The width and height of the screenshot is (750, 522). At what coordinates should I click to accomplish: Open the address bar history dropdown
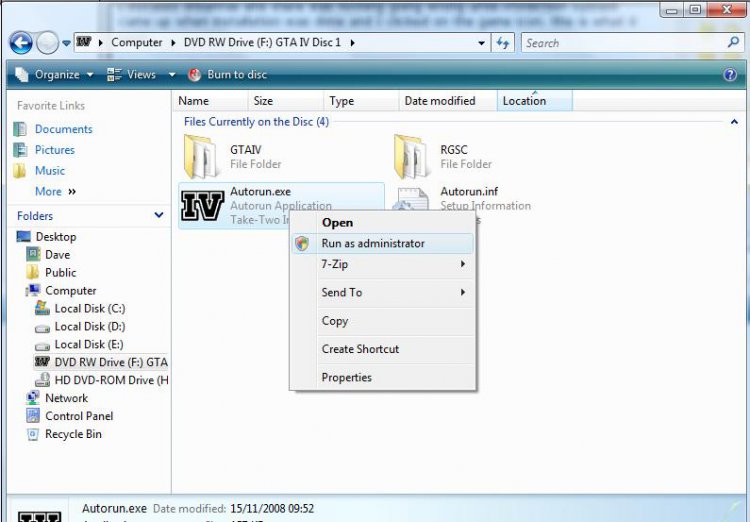click(481, 43)
